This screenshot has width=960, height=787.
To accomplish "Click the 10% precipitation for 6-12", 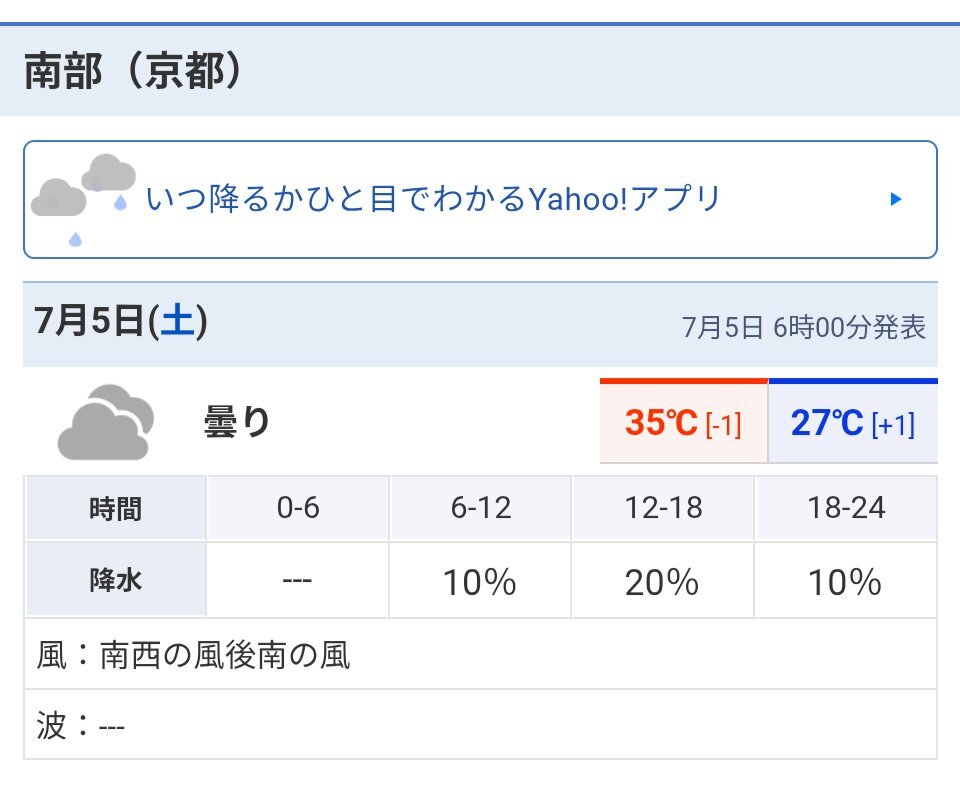I will click(479, 582).
